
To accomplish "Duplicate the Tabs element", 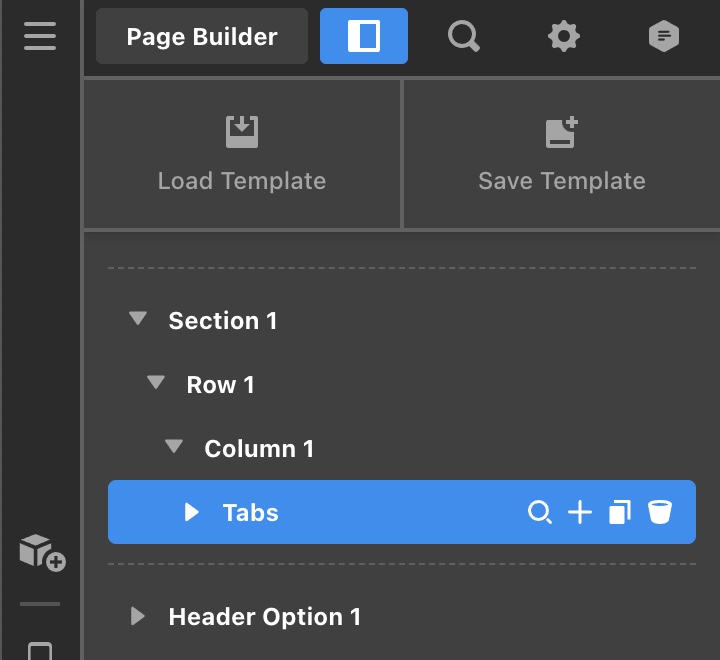I will pyautogui.click(x=620, y=512).
